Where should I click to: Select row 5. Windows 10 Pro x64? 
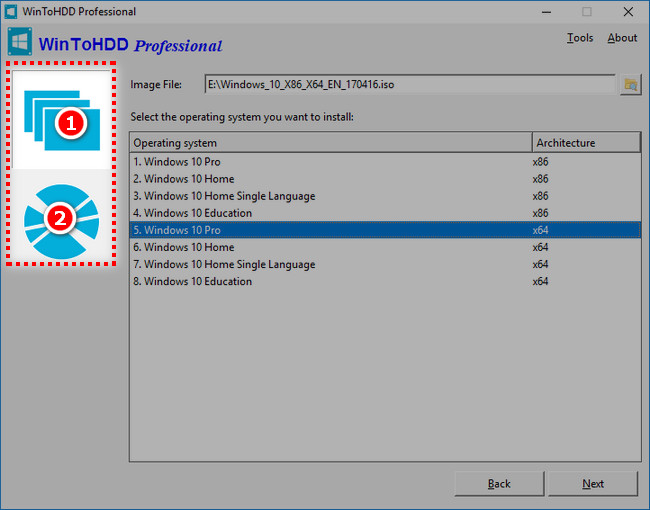[385, 230]
